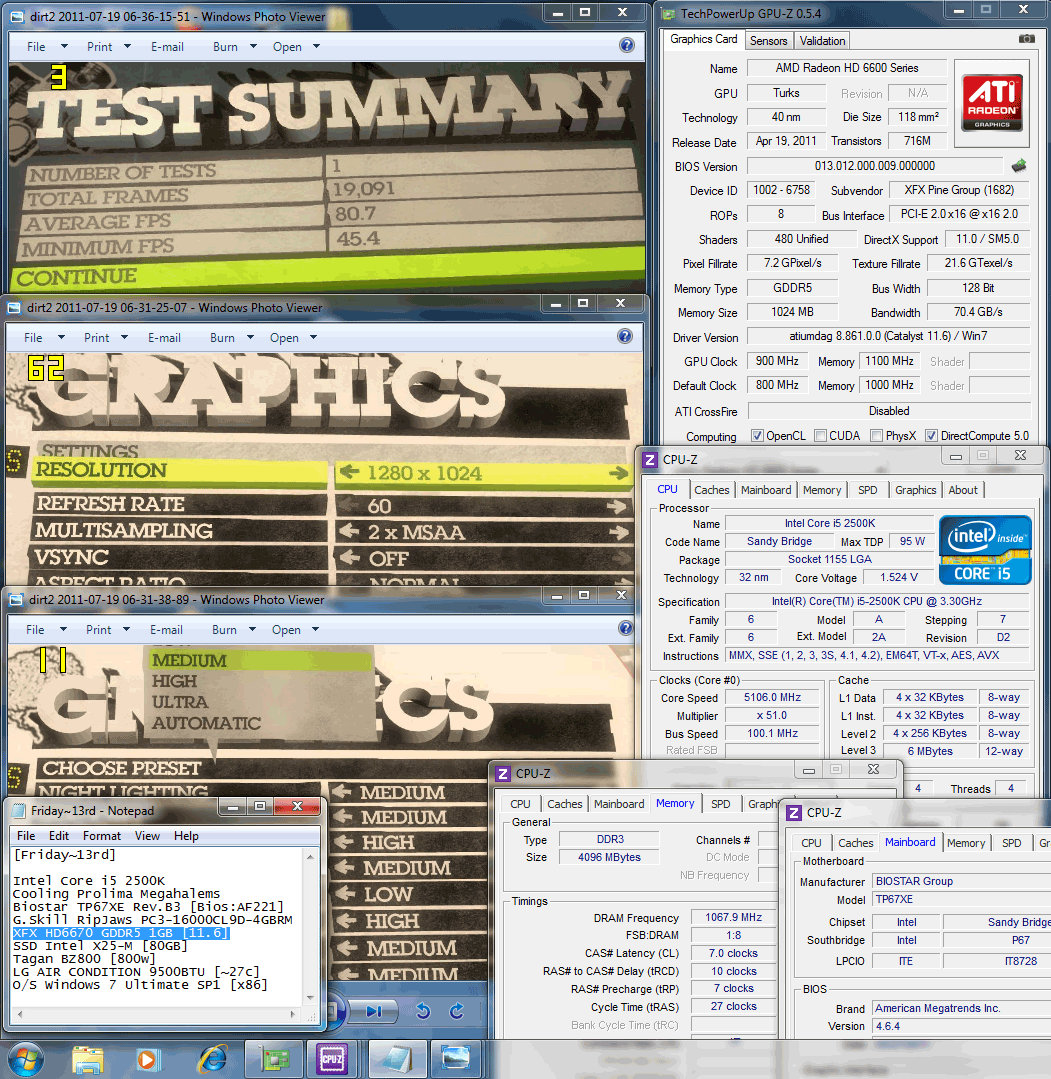Click the GPU Clock '900 MHz' field
1051x1079 pixels.
[x=777, y=361]
